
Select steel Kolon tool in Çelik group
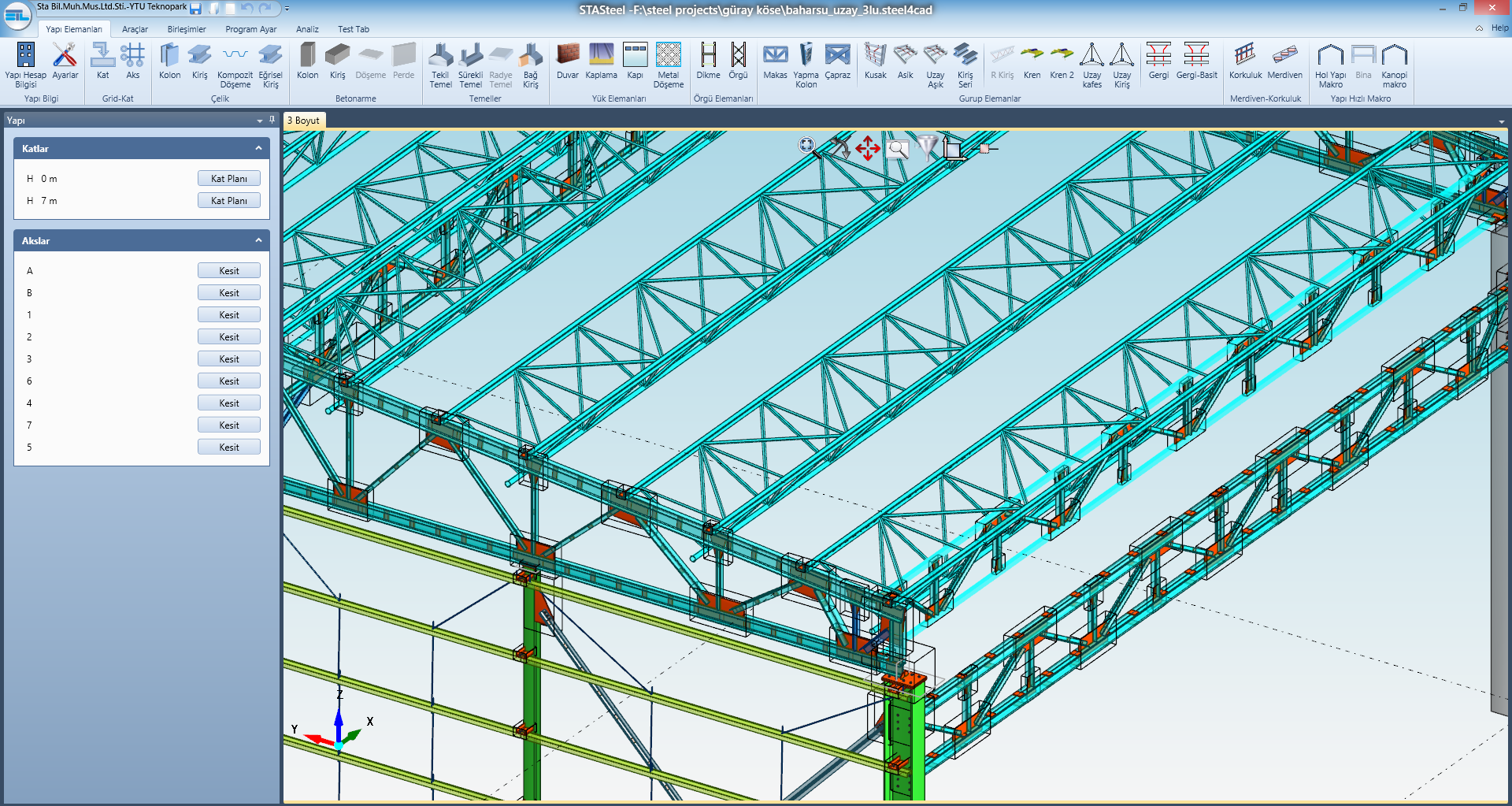[169, 61]
